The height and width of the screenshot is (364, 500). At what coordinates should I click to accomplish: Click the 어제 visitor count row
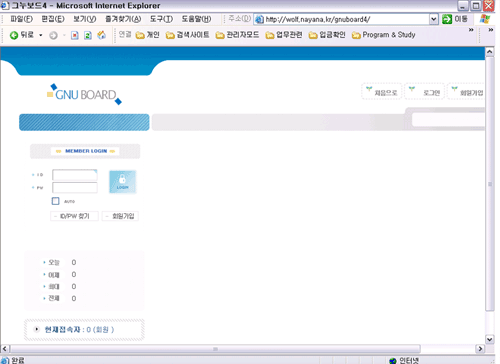click(60, 275)
